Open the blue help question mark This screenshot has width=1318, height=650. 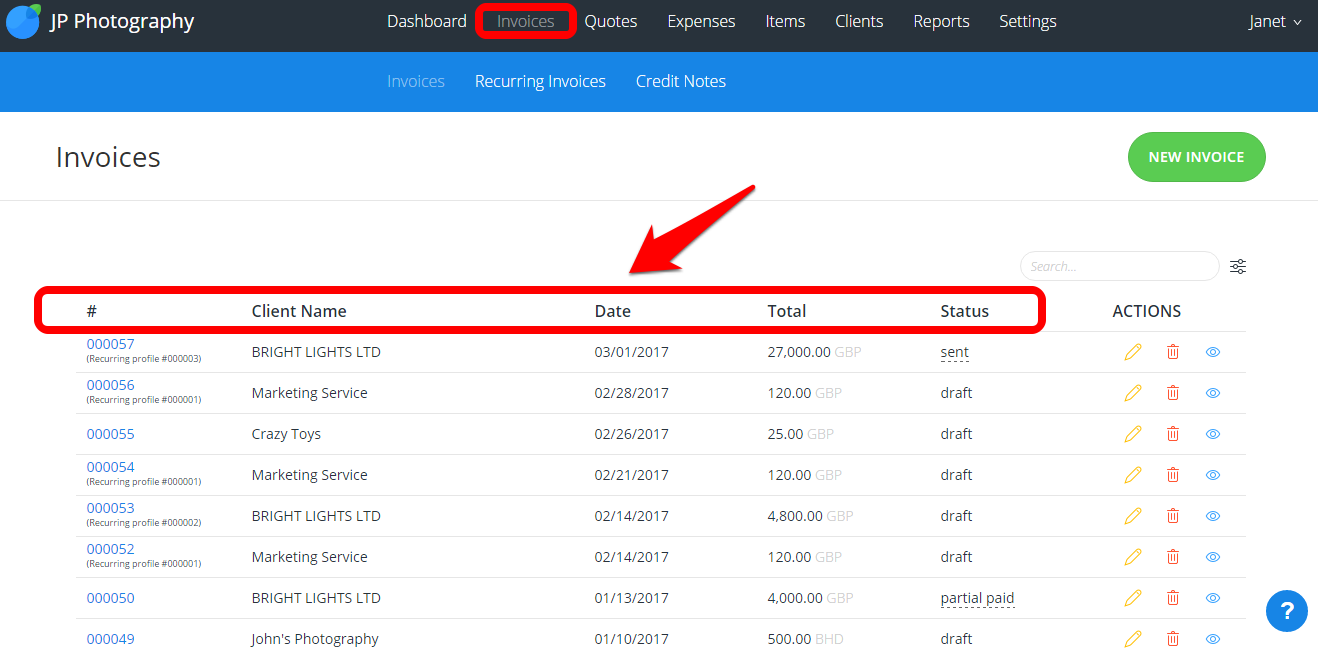(1287, 610)
